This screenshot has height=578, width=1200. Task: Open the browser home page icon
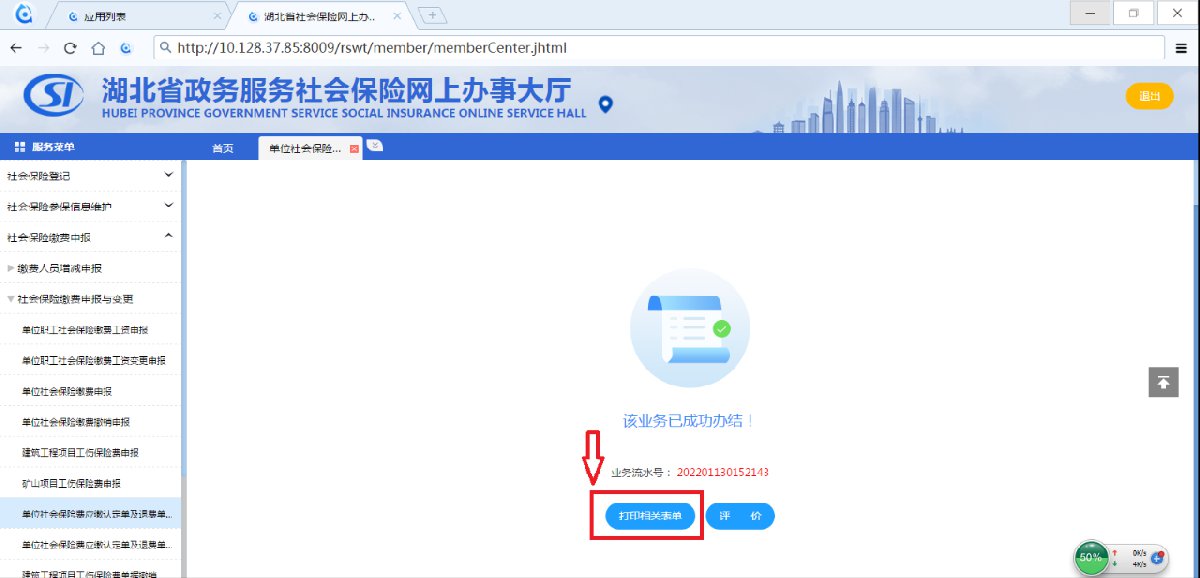[x=98, y=48]
